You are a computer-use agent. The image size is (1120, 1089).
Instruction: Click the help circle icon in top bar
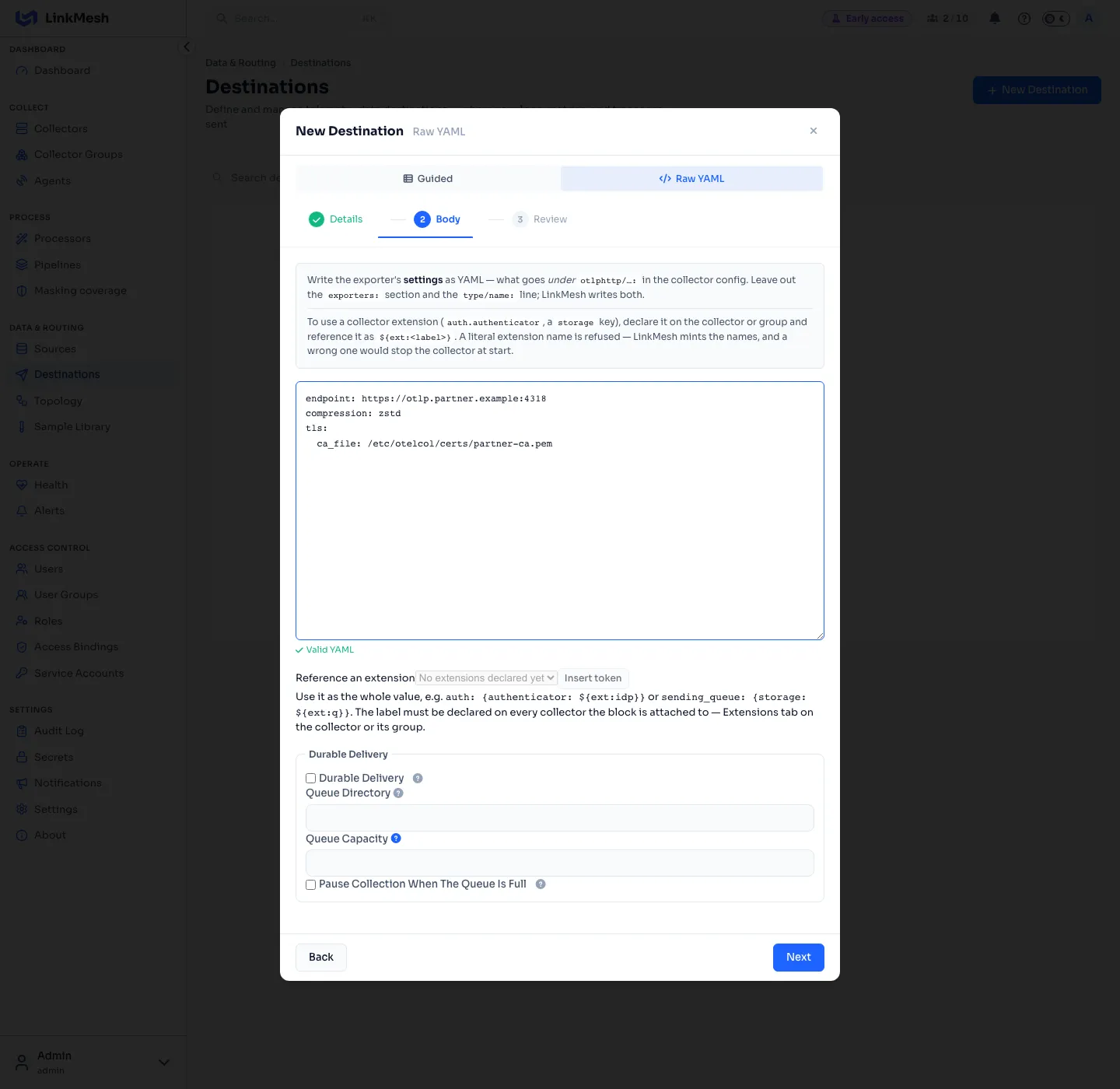click(1024, 18)
